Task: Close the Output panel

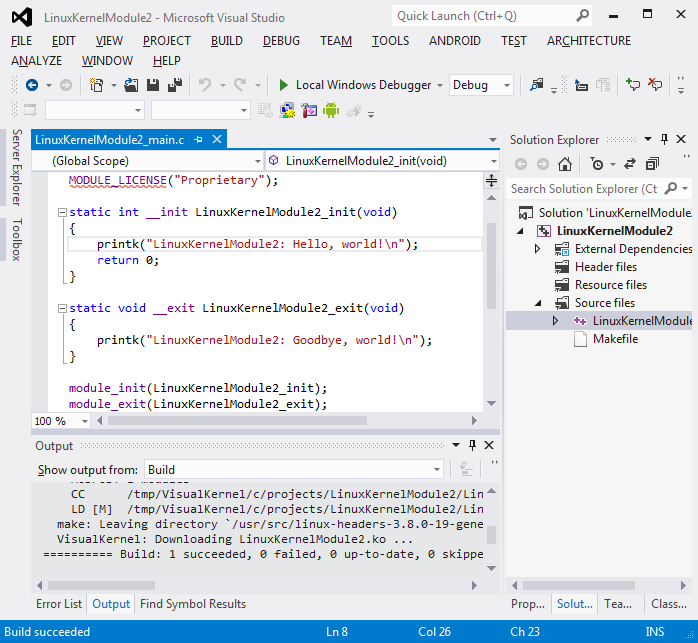Action: pos(489,445)
